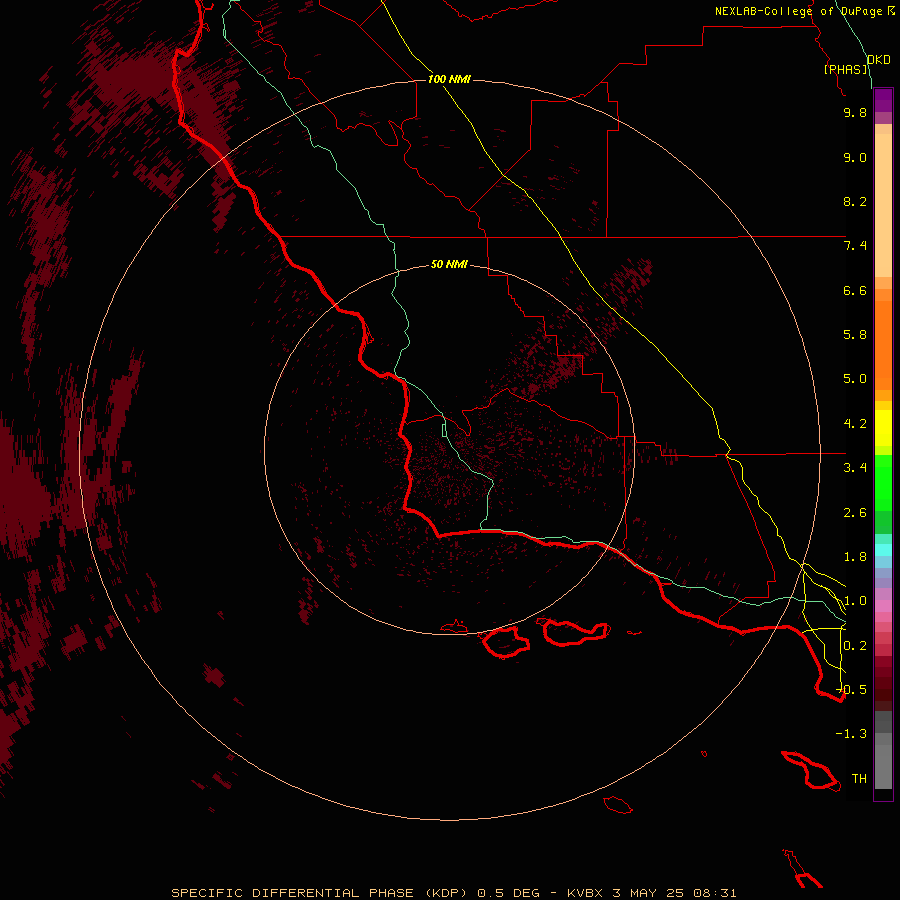The width and height of the screenshot is (900, 900).
Task: Click the 7.4 scale value
Action: (x=855, y=246)
